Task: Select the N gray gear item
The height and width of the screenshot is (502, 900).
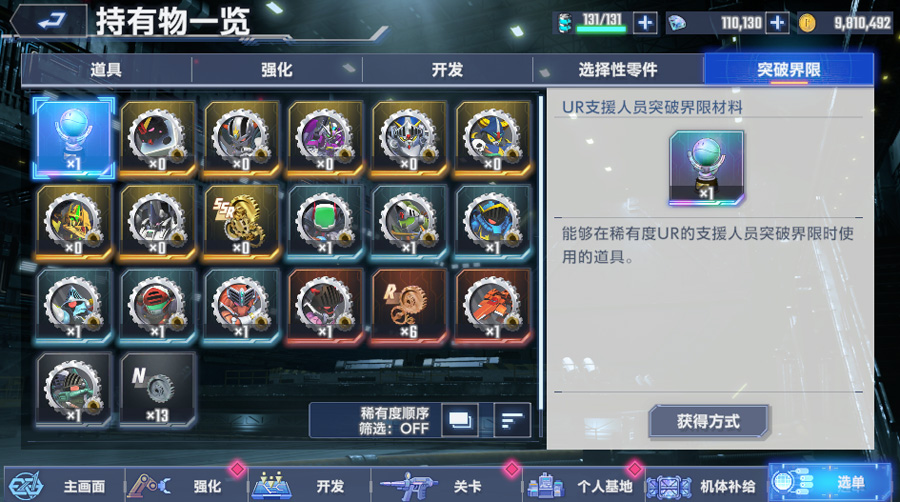Action: [157, 390]
